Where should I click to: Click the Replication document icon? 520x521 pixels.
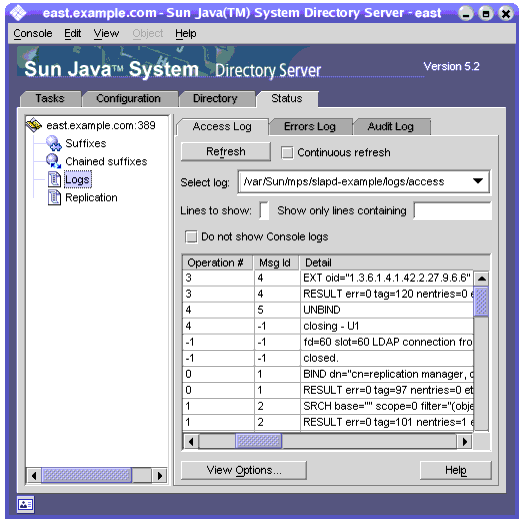point(54,197)
